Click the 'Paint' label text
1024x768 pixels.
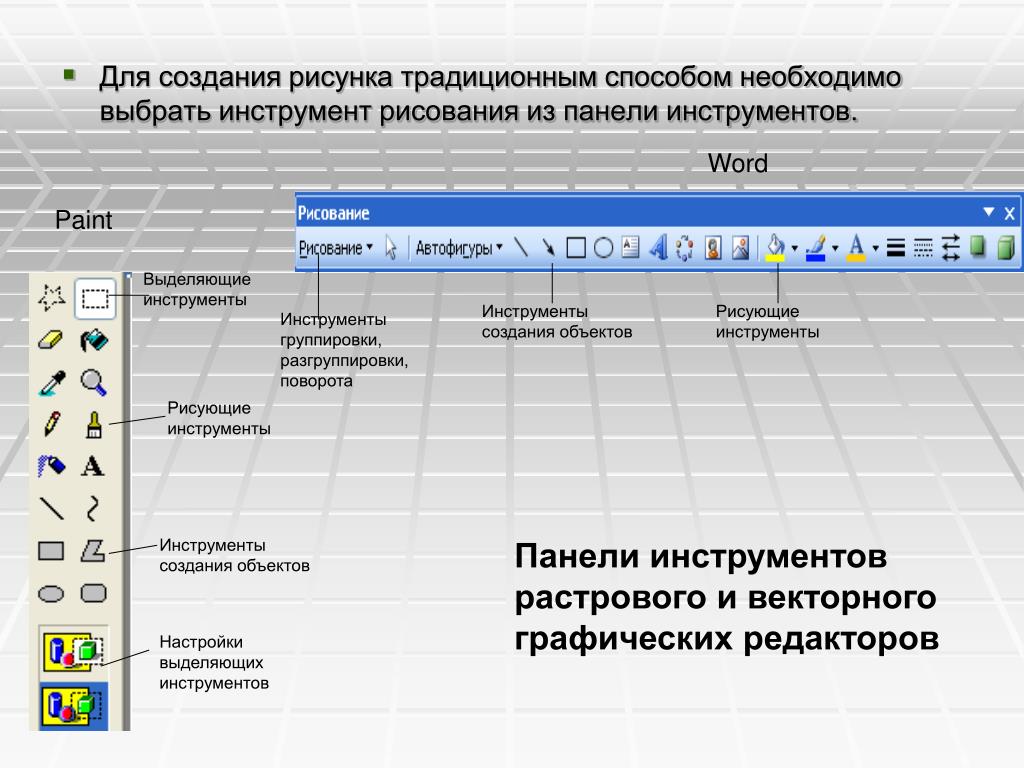tap(84, 219)
